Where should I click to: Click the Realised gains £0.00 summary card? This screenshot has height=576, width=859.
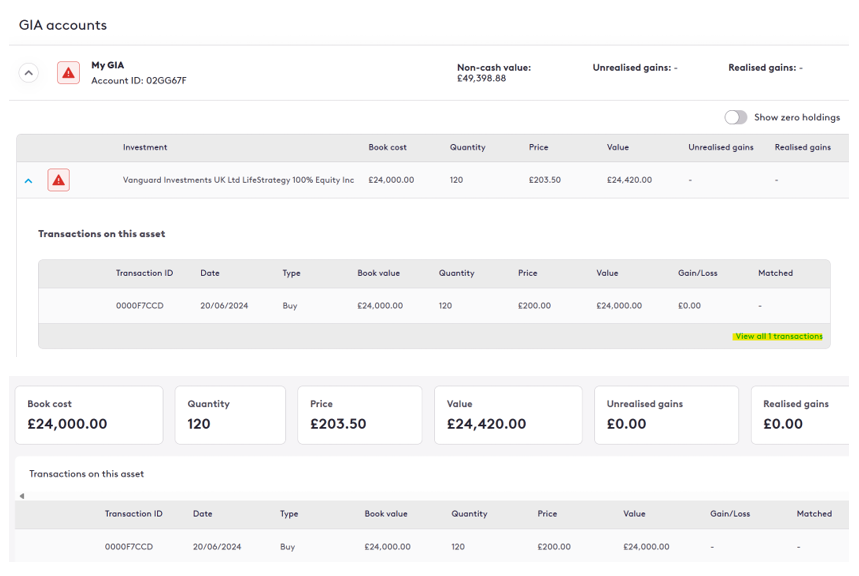point(799,415)
